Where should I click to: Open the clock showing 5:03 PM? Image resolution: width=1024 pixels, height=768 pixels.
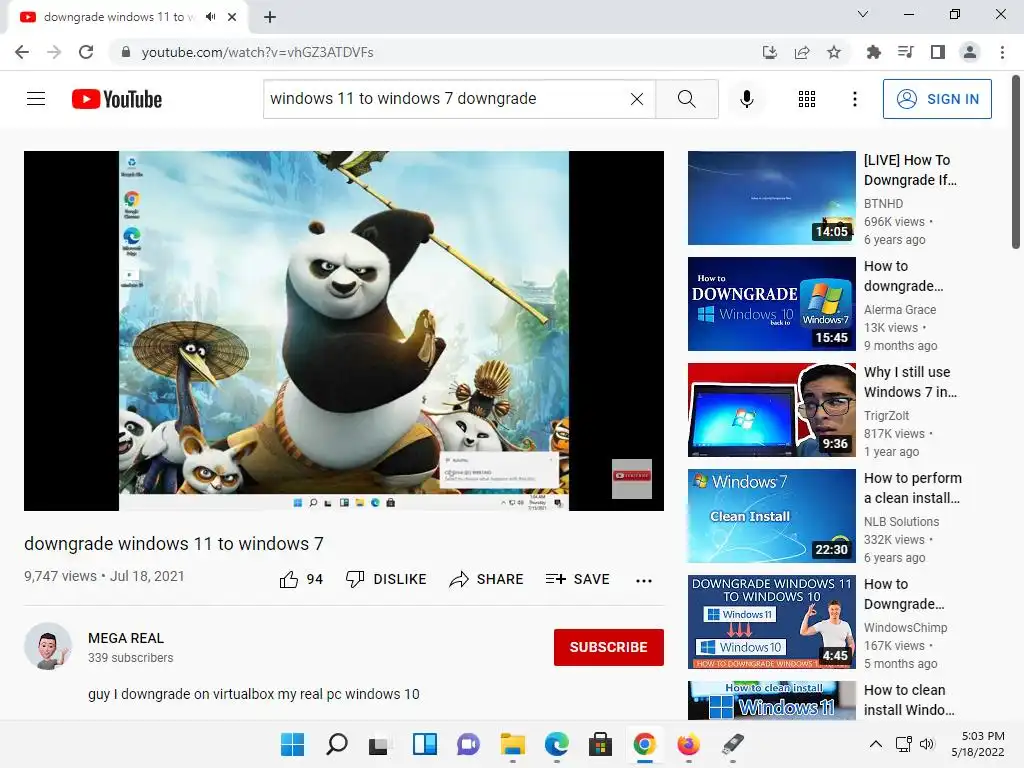coord(978,744)
